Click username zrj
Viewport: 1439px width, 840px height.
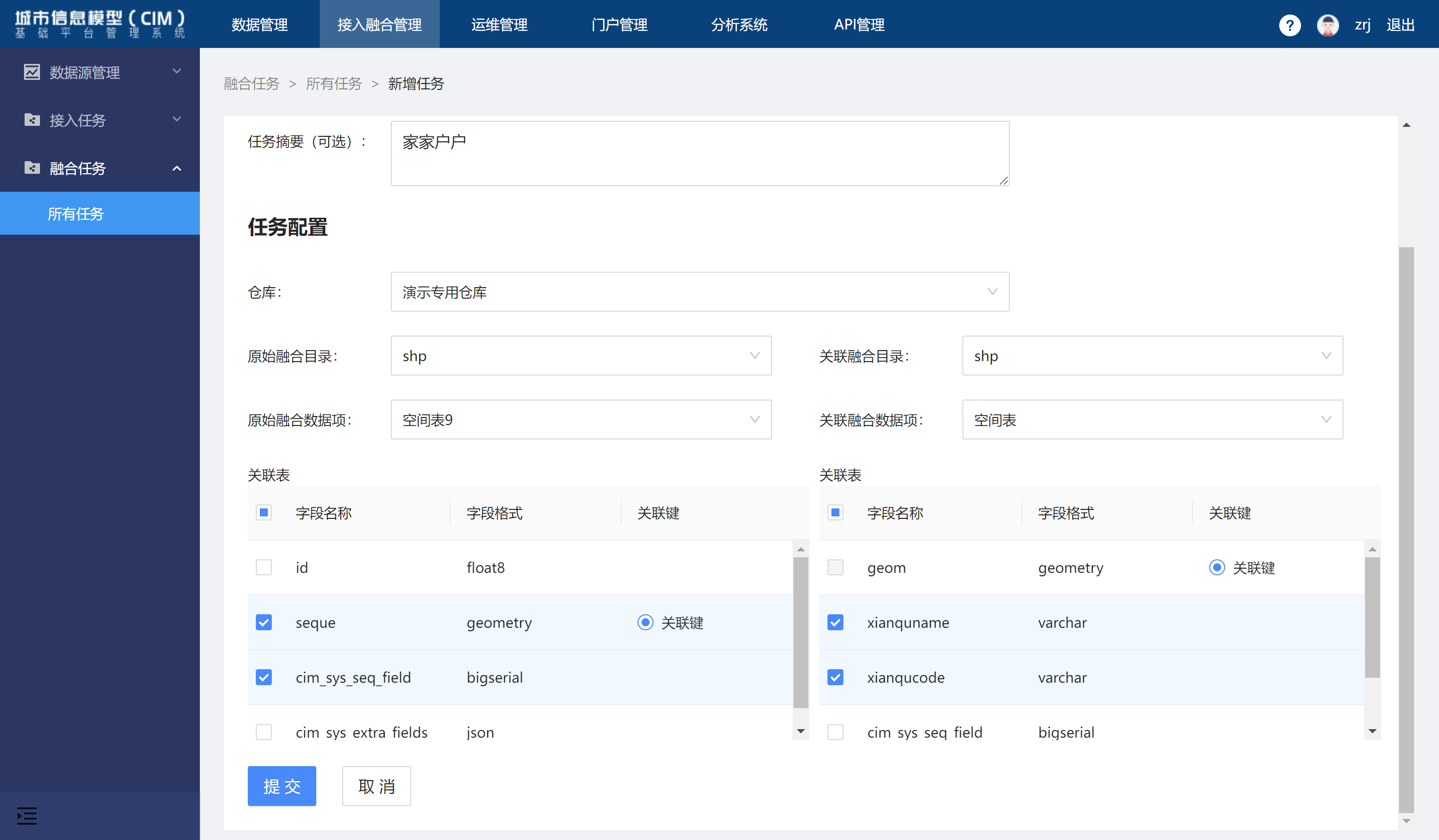[x=1363, y=25]
